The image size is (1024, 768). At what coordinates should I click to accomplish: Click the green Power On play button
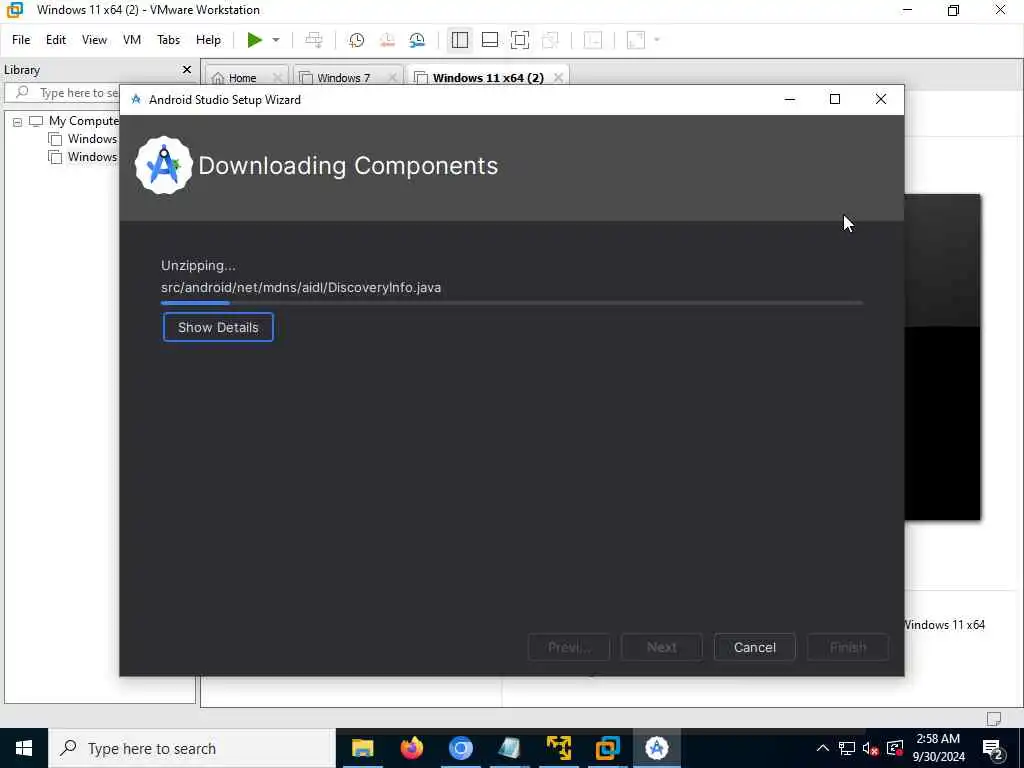pyautogui.click(x=255, y=40)
